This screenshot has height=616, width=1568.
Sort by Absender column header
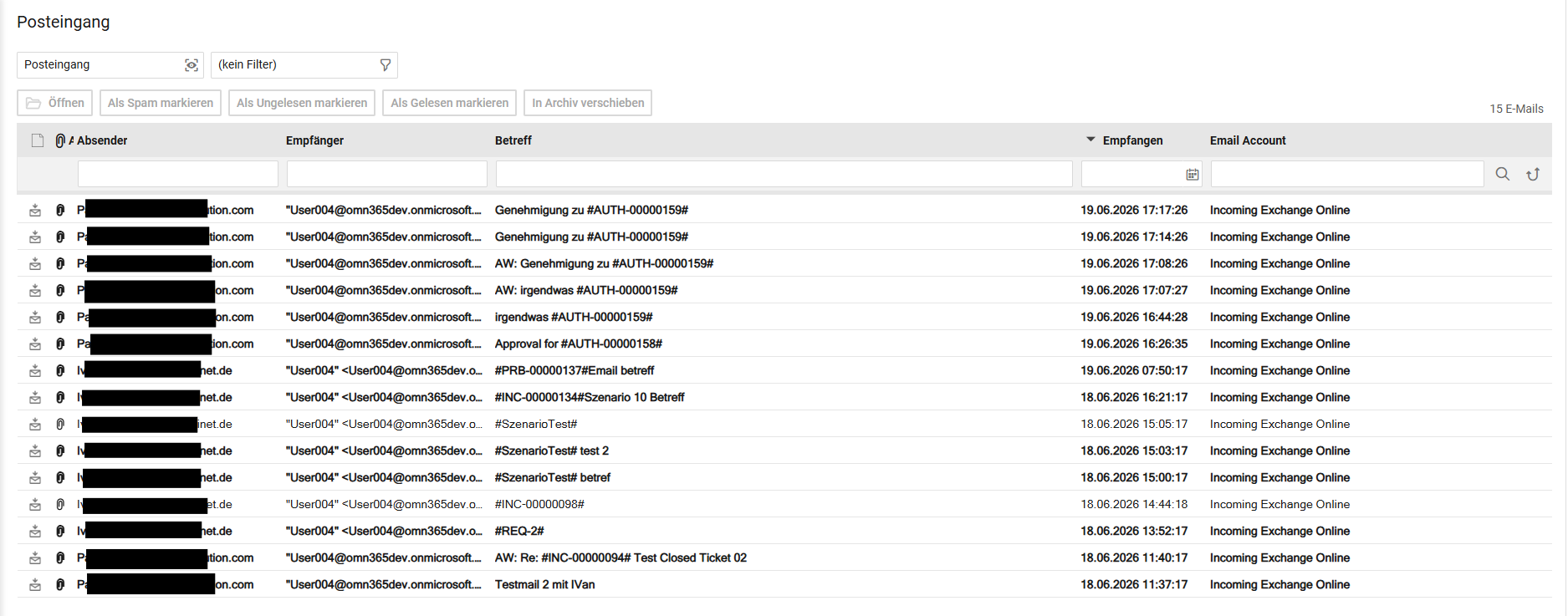coord(102,140)
